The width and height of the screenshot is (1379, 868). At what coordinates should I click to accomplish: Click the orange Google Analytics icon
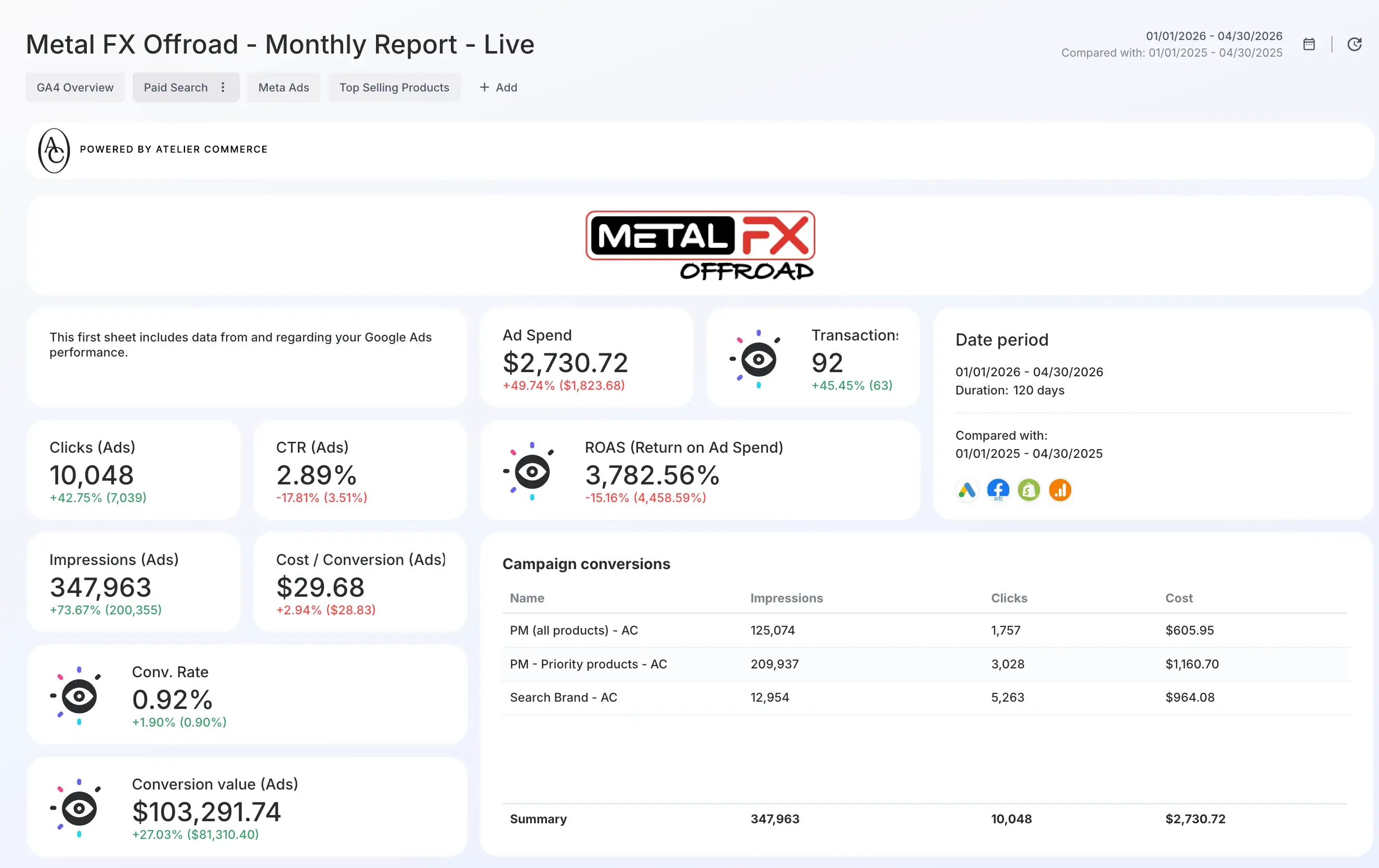point(1059,490)
